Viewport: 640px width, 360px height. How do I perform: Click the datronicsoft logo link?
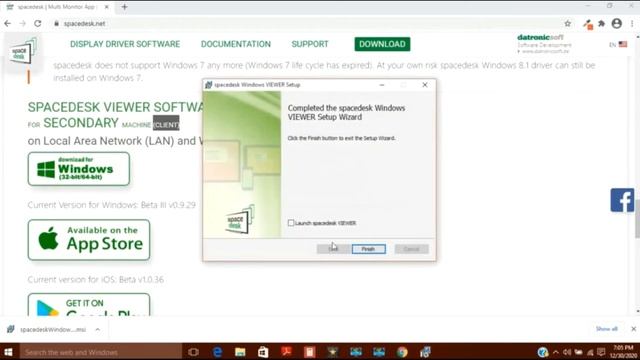(x=544, y=44)
